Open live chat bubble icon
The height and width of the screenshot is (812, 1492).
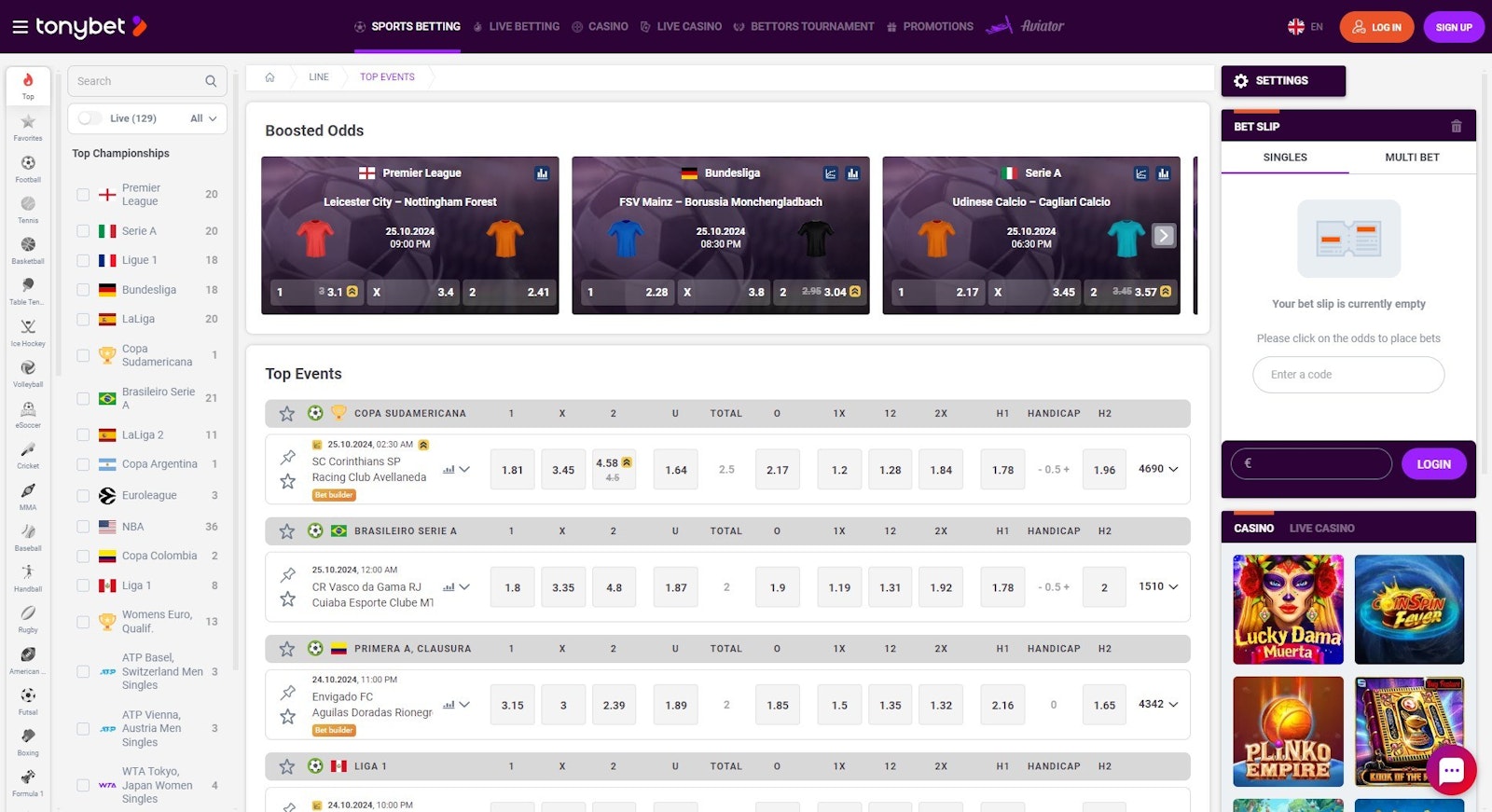pyautogui.click(x=1451, y=770)
